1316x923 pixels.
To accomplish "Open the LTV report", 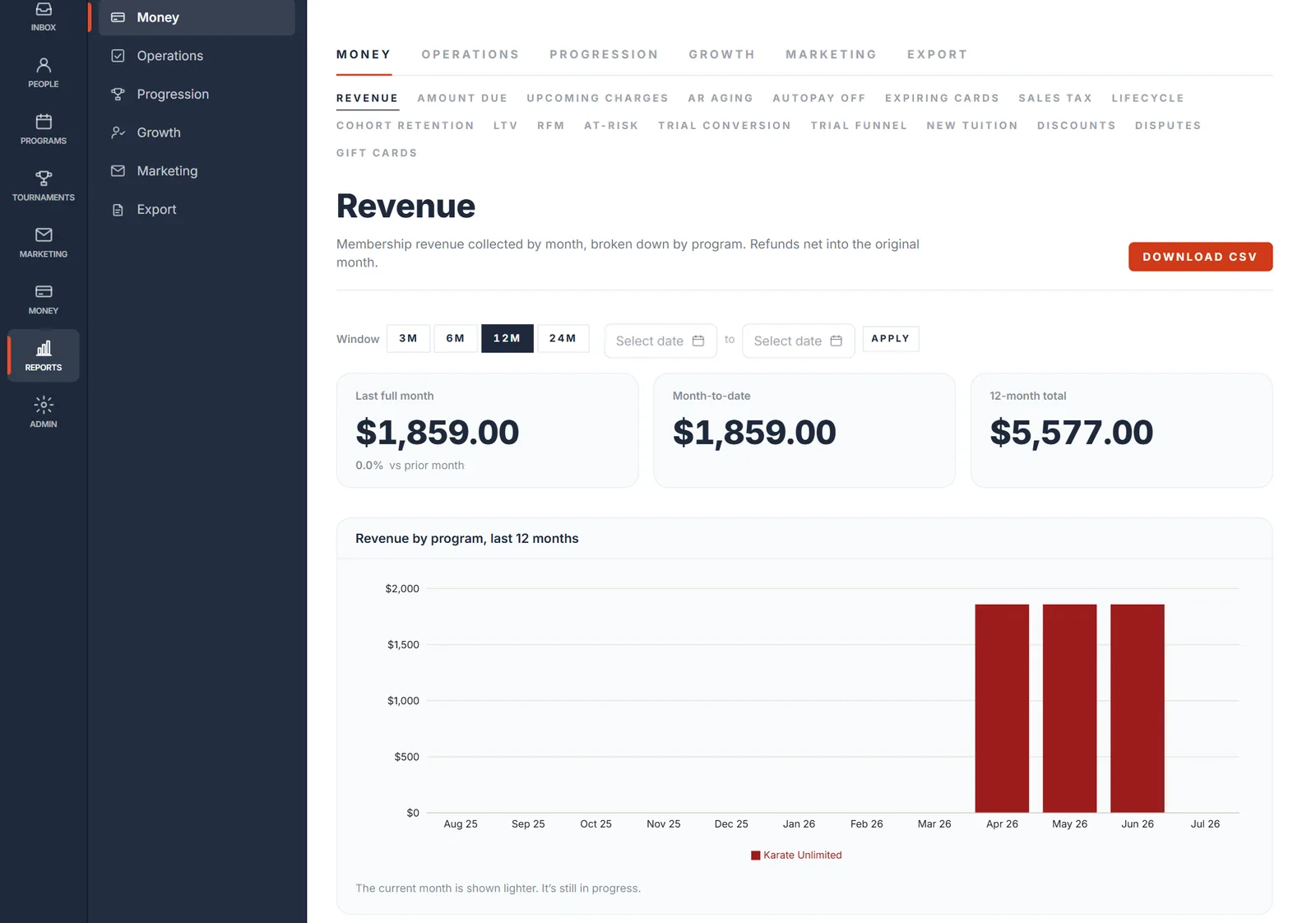I will pos(506,126).
